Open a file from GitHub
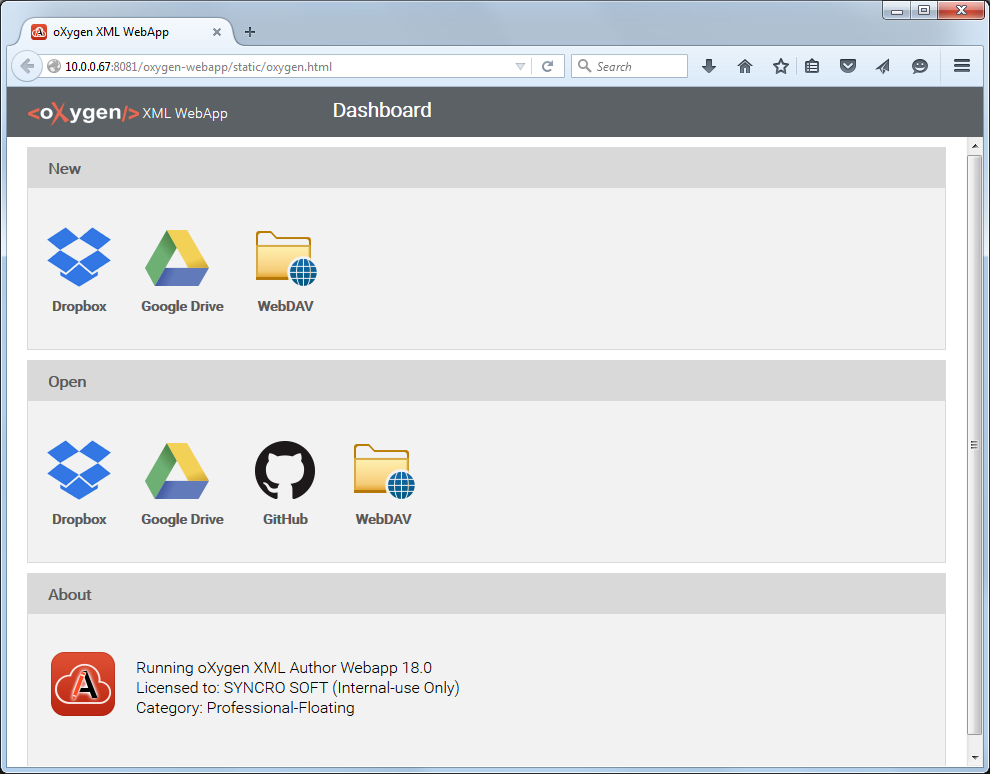 coord(285,470)
